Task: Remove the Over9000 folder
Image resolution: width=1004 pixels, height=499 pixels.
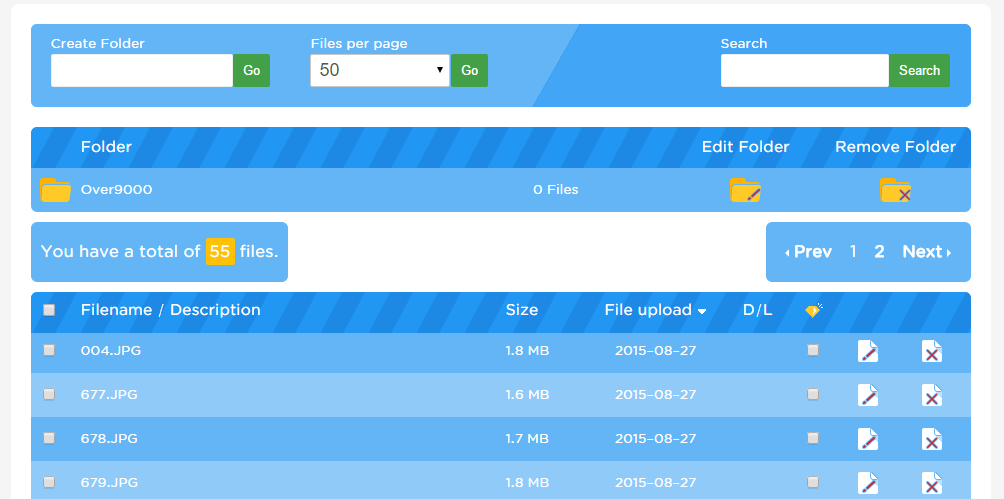Action: point(895,190)
